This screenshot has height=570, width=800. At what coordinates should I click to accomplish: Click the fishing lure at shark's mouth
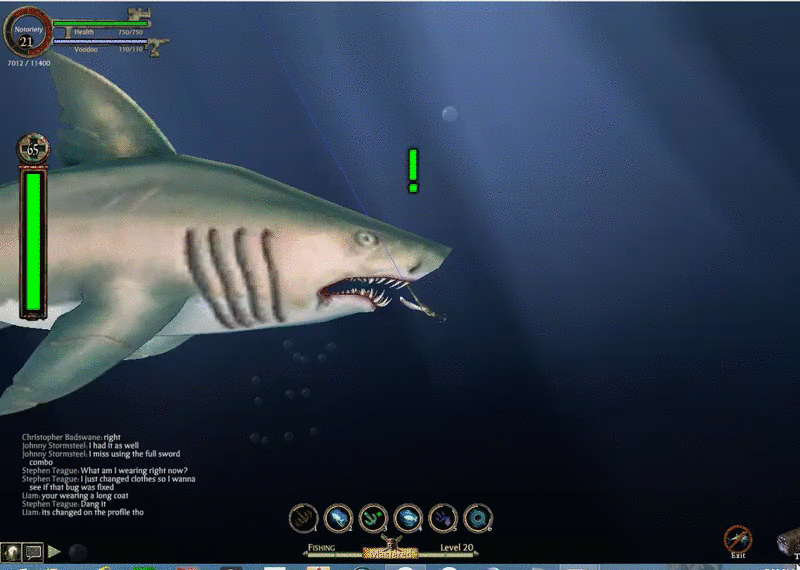(x=422, y=309)
